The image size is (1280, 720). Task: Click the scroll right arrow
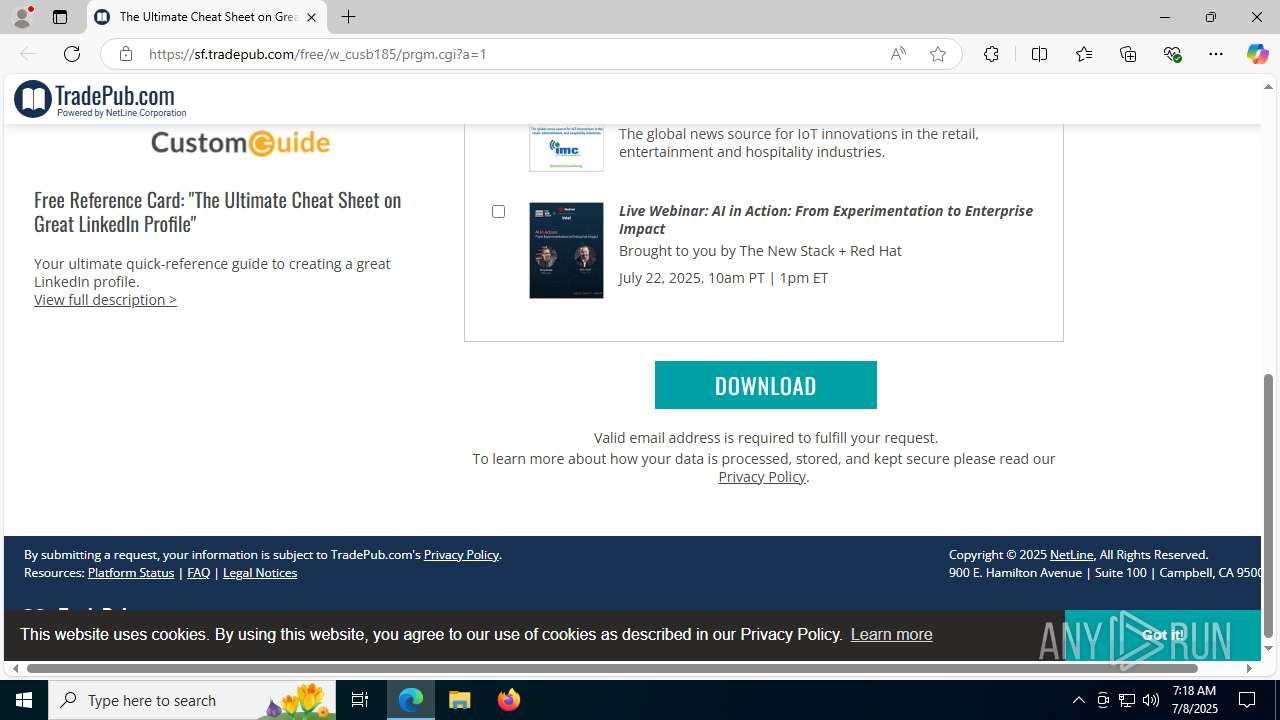coord(1249,668)
